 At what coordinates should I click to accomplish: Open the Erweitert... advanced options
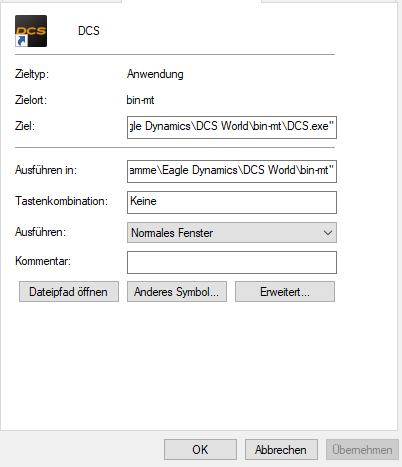[285, 292]
